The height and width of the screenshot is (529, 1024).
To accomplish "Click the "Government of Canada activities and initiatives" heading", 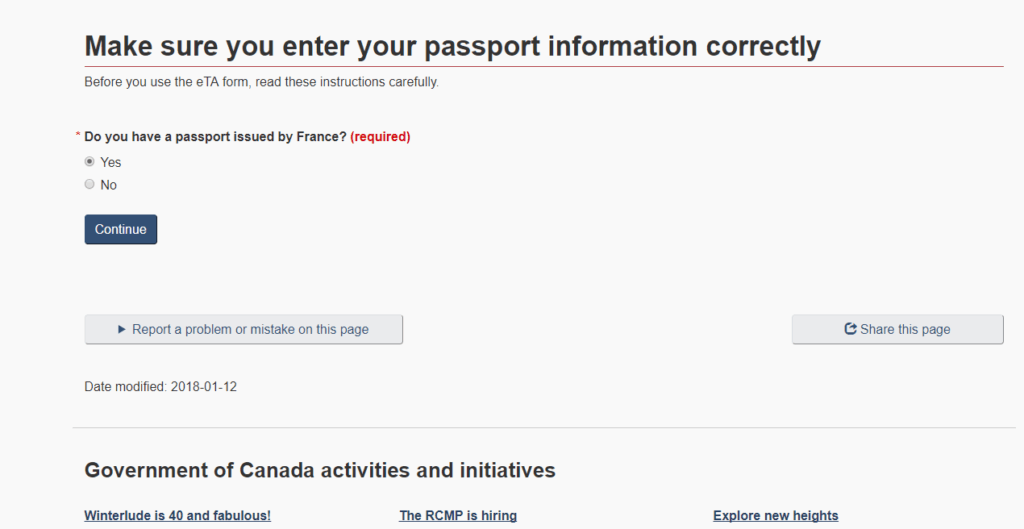I will point(320,470).
